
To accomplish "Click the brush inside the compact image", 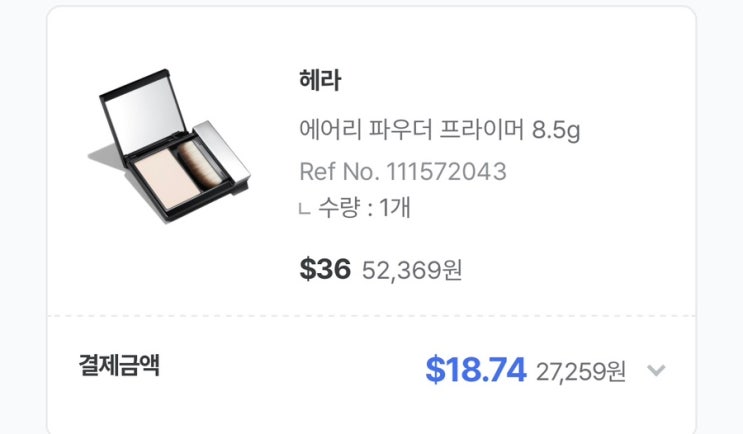I will coord(195,166).
